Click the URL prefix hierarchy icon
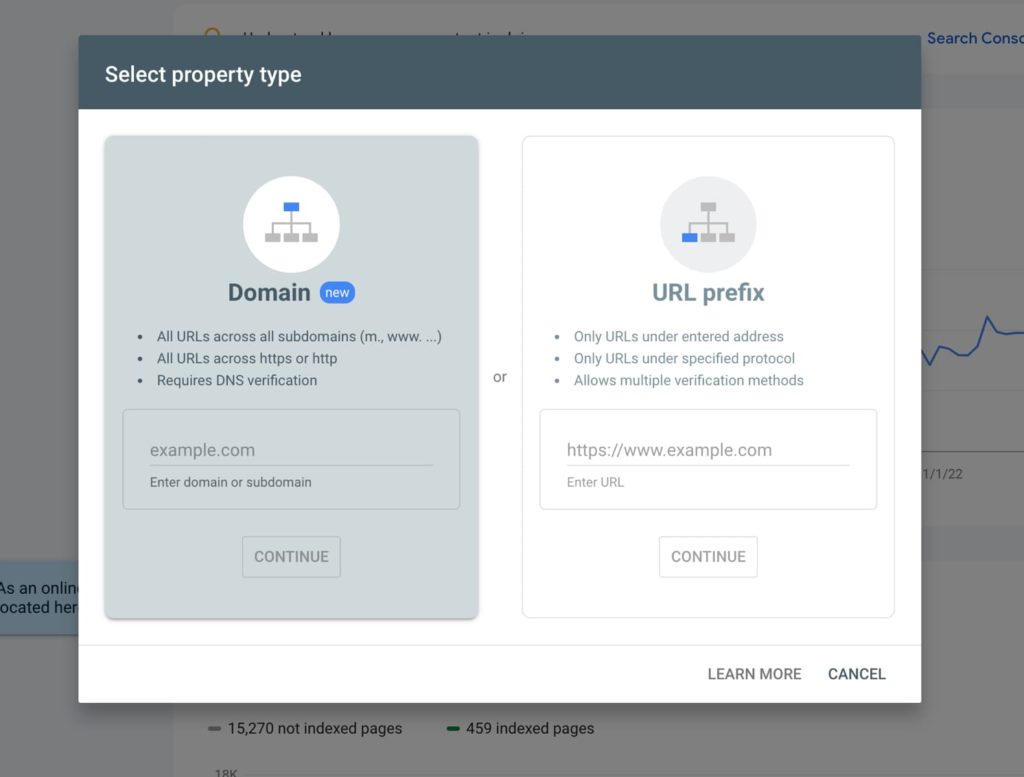The width and height of the screenshot is (1024, 777). pos(708,224)
